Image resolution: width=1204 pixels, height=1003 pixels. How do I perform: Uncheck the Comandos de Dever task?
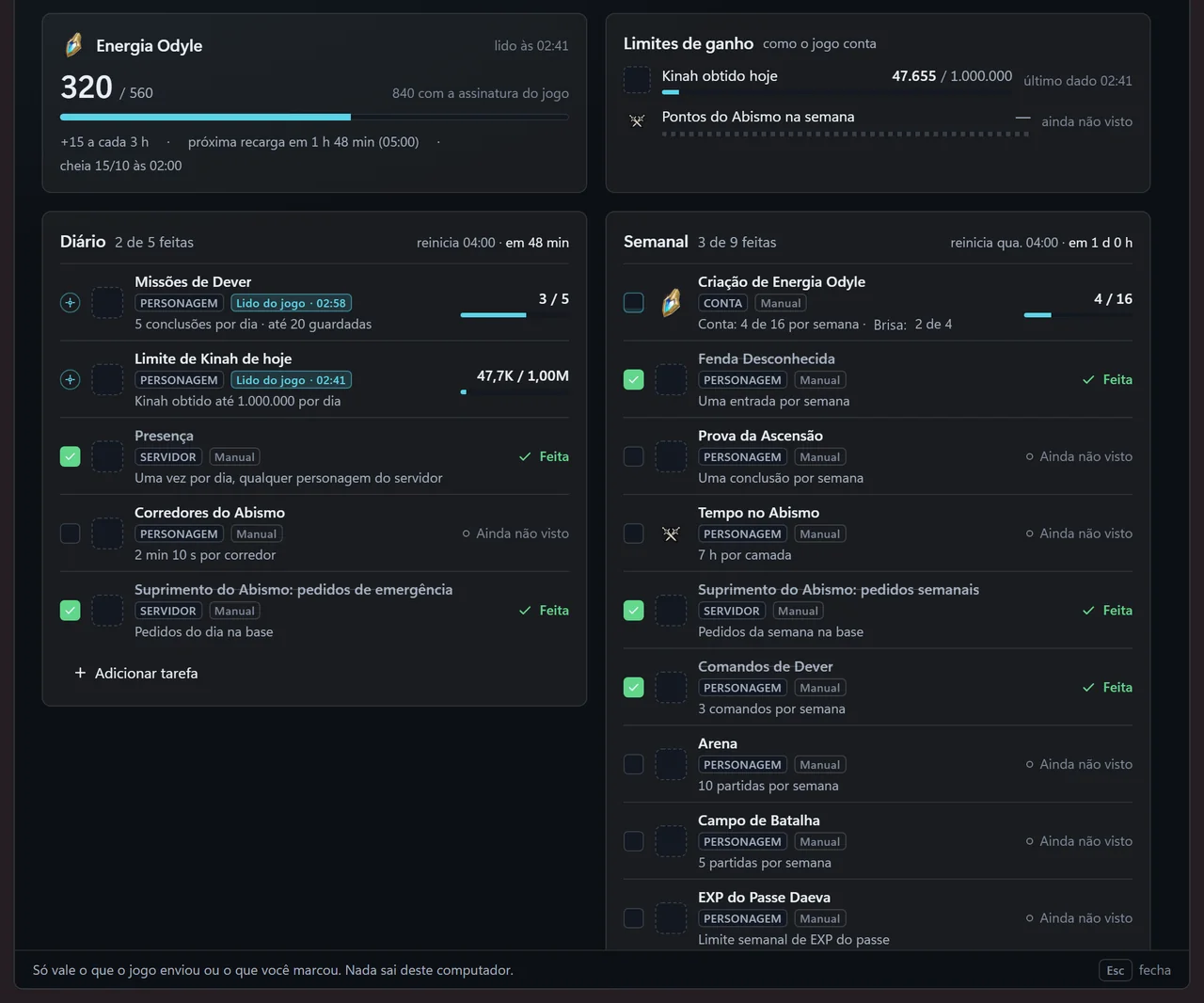tap(634, 688)
